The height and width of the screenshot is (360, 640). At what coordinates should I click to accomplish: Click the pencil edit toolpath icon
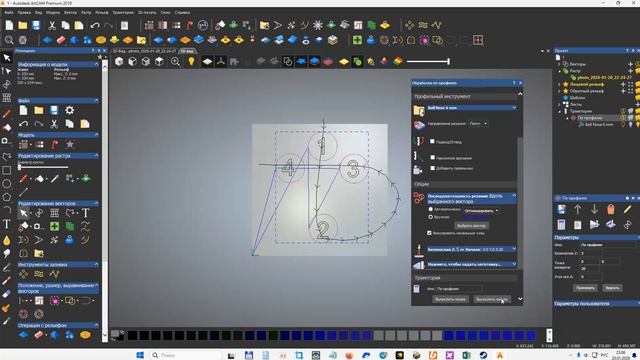click(627, 209)
